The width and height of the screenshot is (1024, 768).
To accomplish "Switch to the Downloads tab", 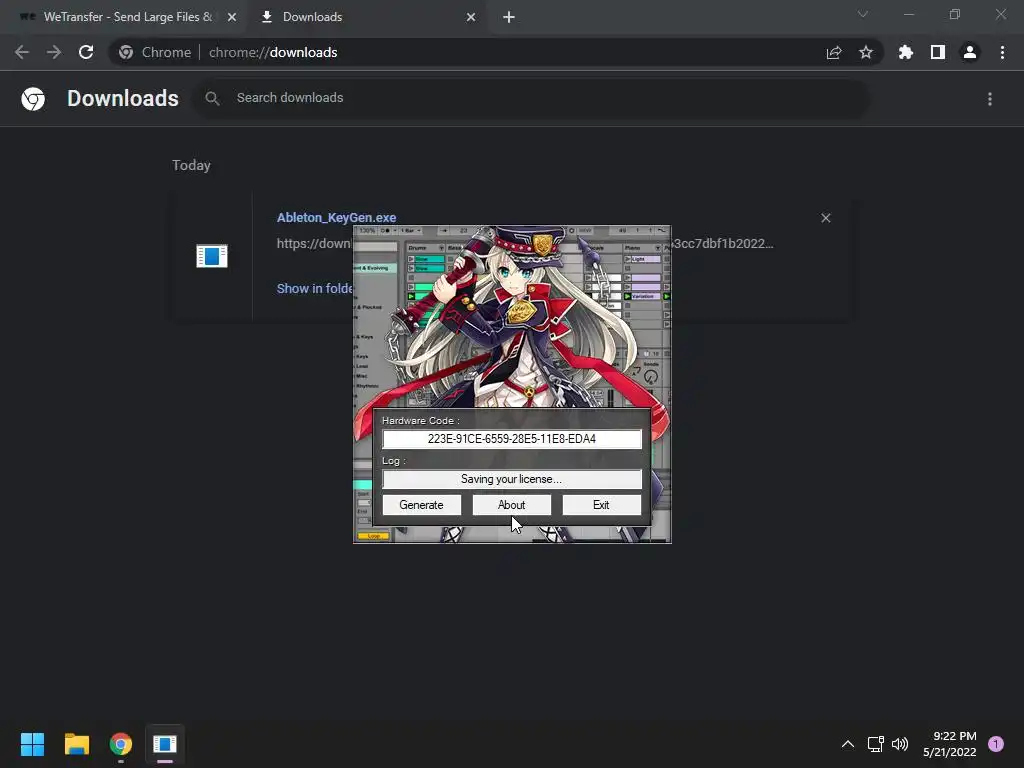I will (366, 17).
